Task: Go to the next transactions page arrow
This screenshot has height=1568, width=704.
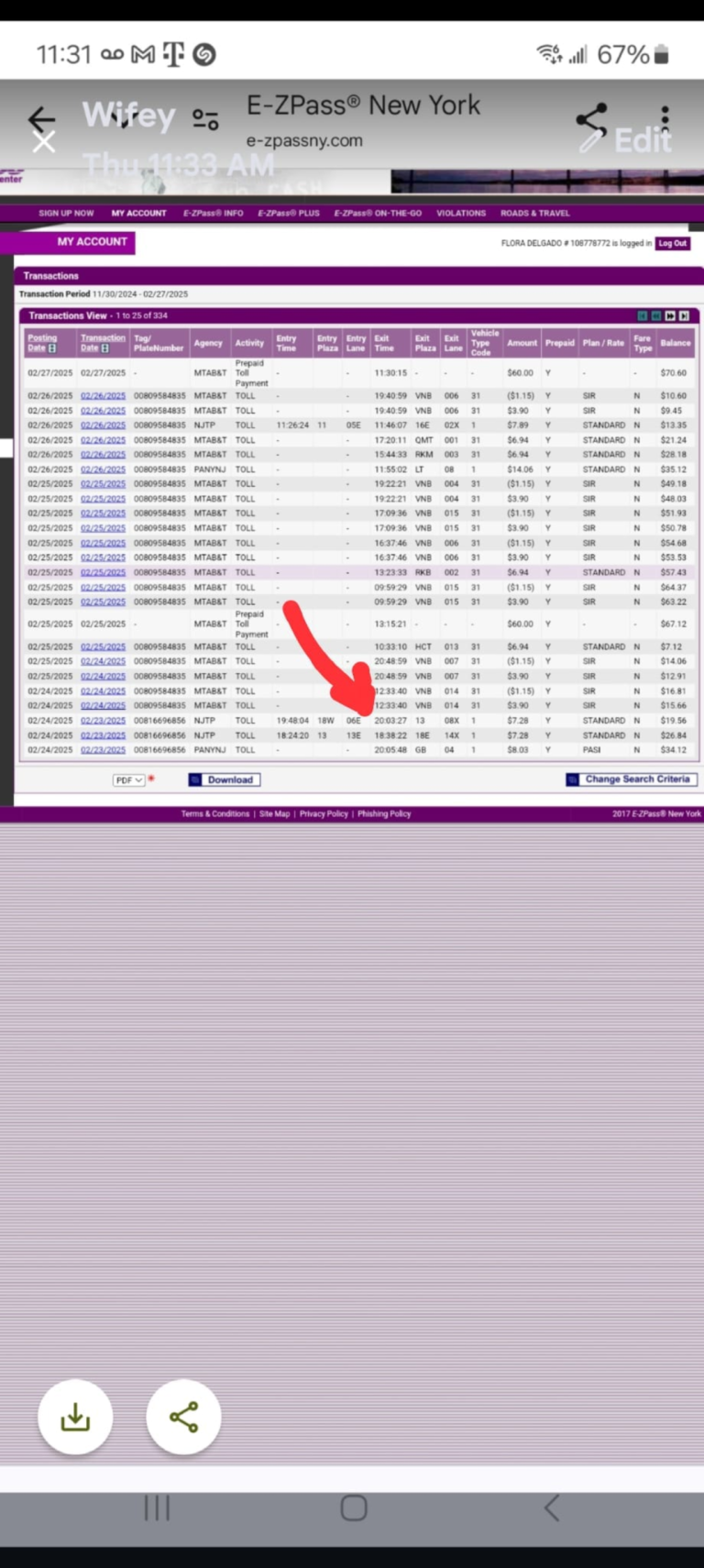Action: 670,315
